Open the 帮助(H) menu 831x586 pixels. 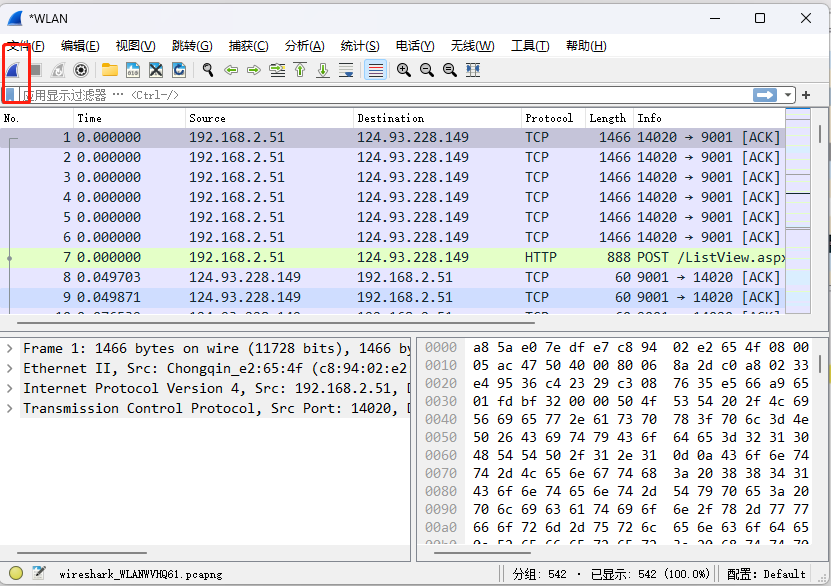click(x=586, y=46)
